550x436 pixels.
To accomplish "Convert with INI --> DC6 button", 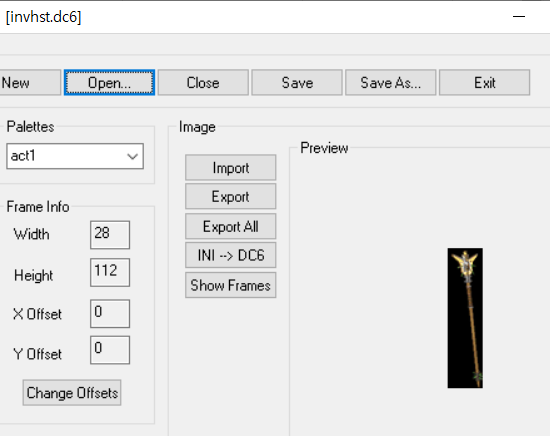I will click(x=230, y=255).
